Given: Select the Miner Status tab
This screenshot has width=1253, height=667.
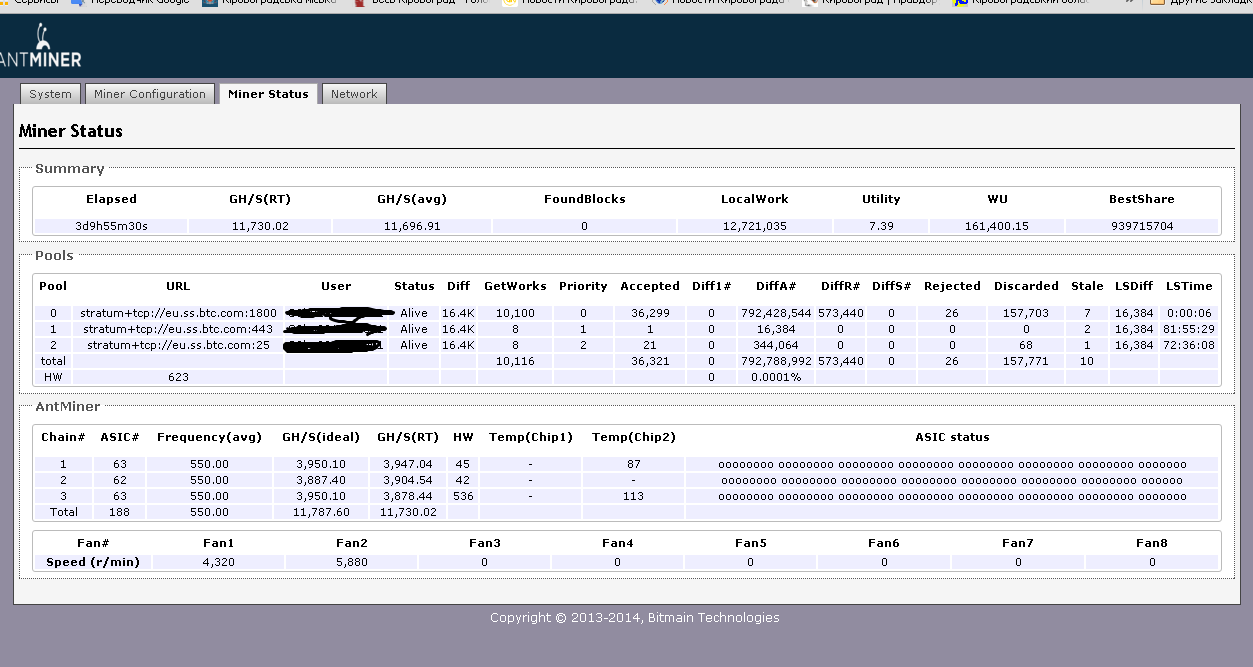Looking at the screenshot, I should click(x=268, y=94).
